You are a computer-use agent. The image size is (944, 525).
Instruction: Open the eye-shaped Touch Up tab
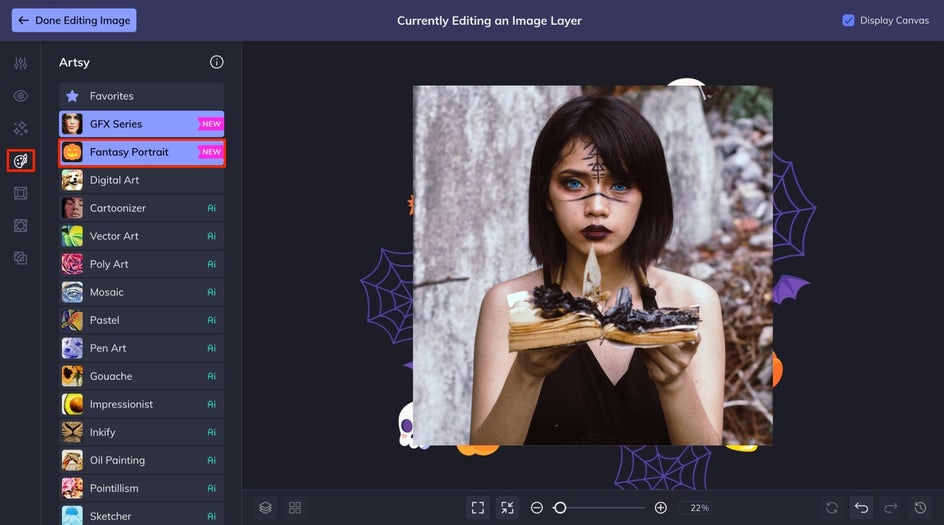point(20,96)
